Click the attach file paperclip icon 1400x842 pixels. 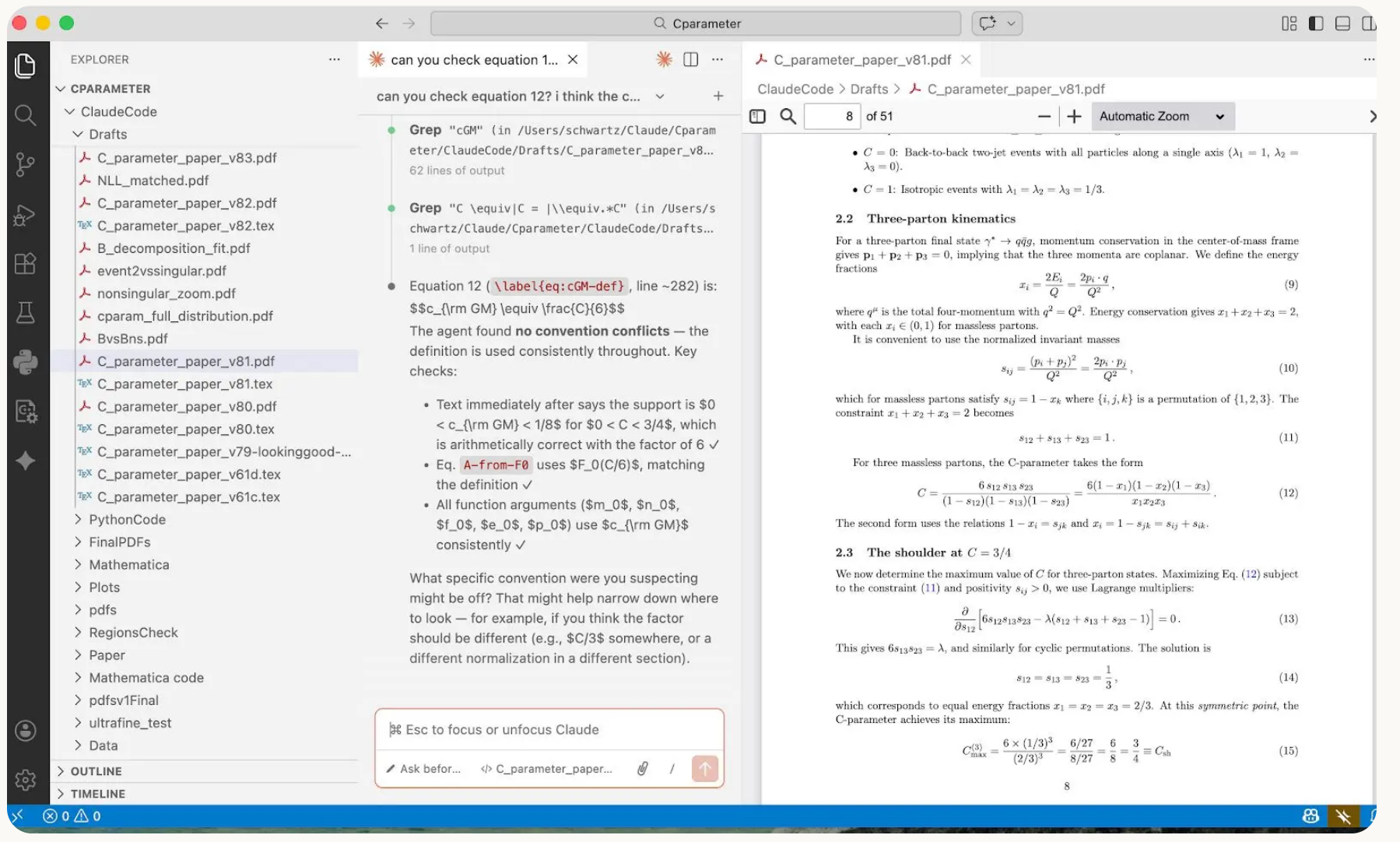pos(643,769)
